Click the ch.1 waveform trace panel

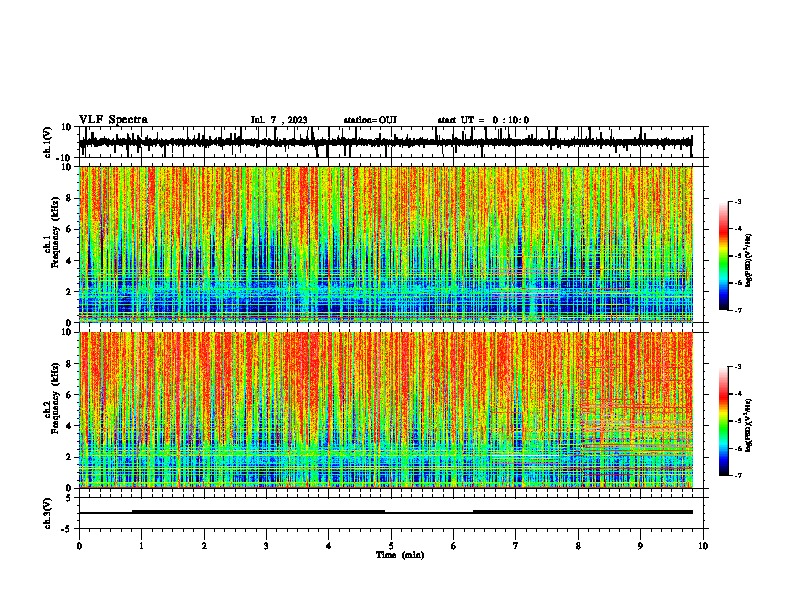[390, 142]
